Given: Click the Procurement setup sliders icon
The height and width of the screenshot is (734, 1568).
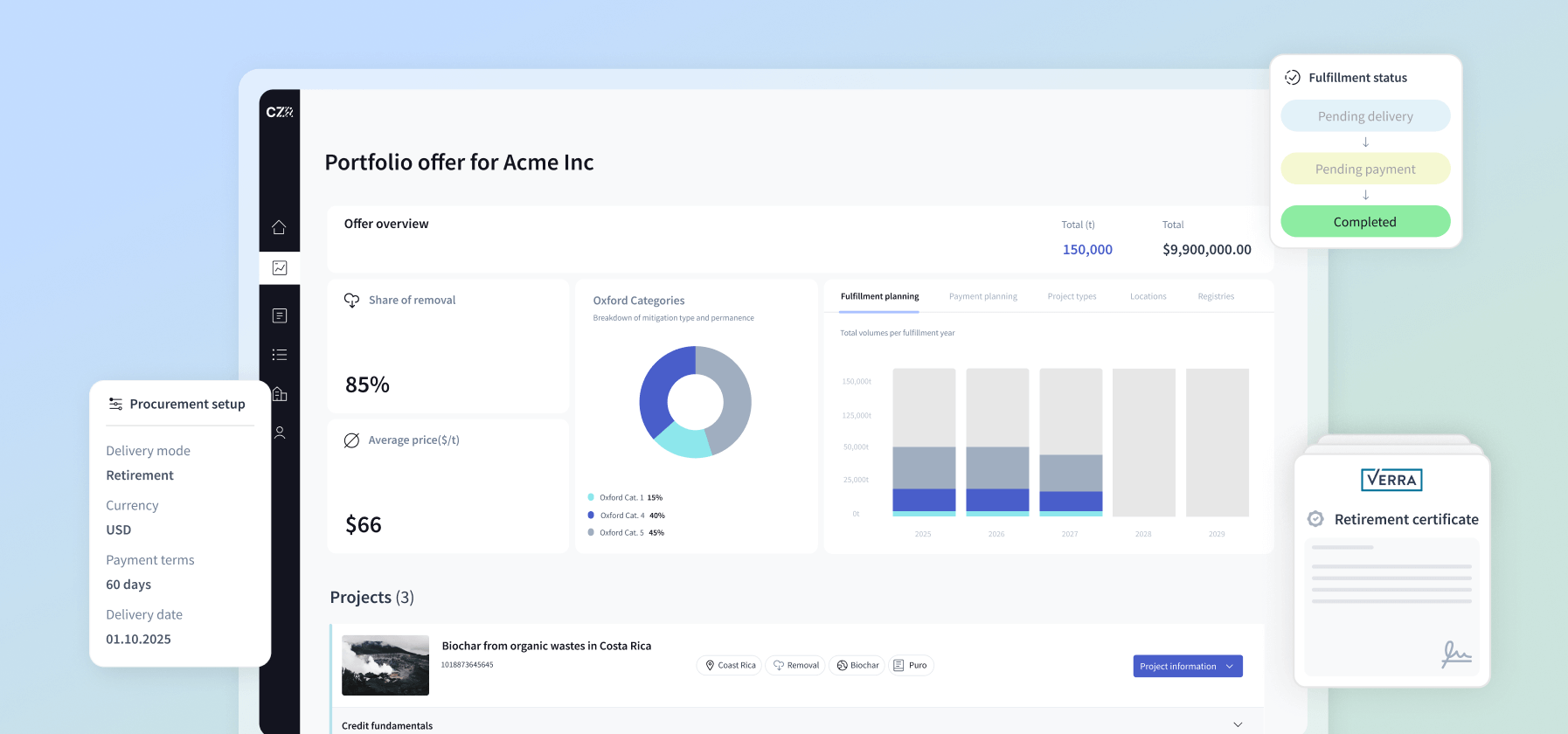Looking at the screenshot, I should point(115,404).
